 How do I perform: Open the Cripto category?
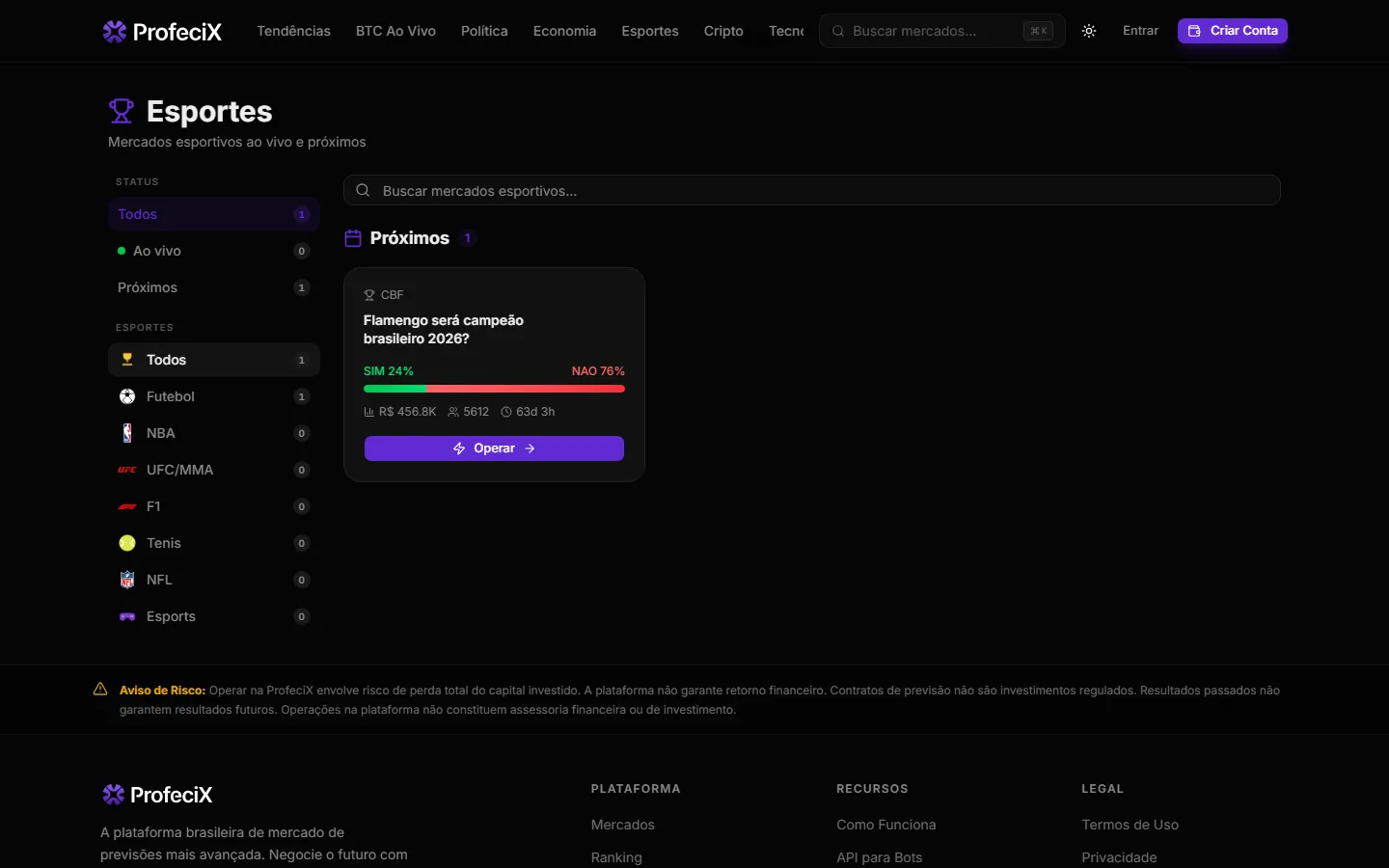[723, 31]
